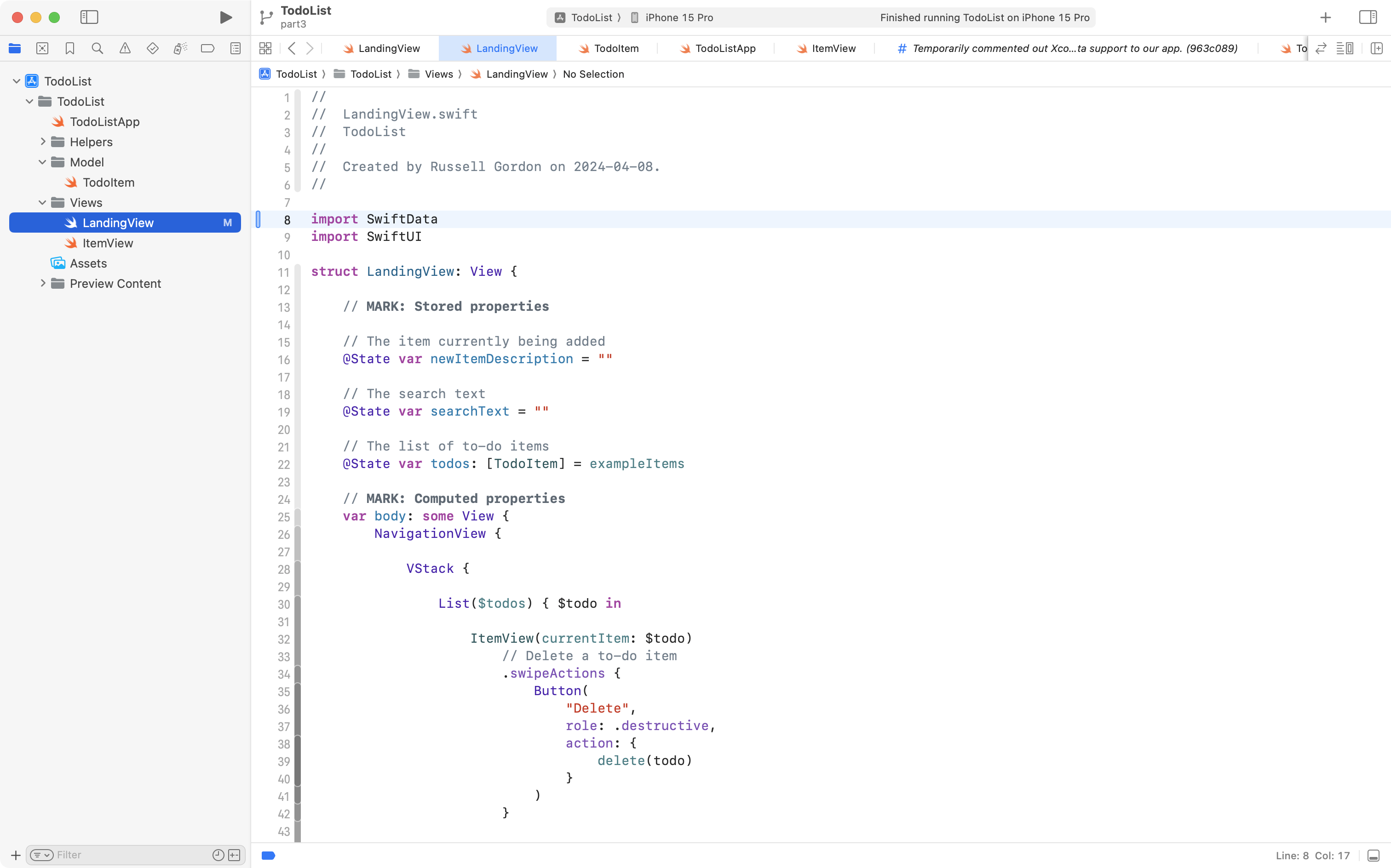Open the Source Control navigator

click(42, 48)
